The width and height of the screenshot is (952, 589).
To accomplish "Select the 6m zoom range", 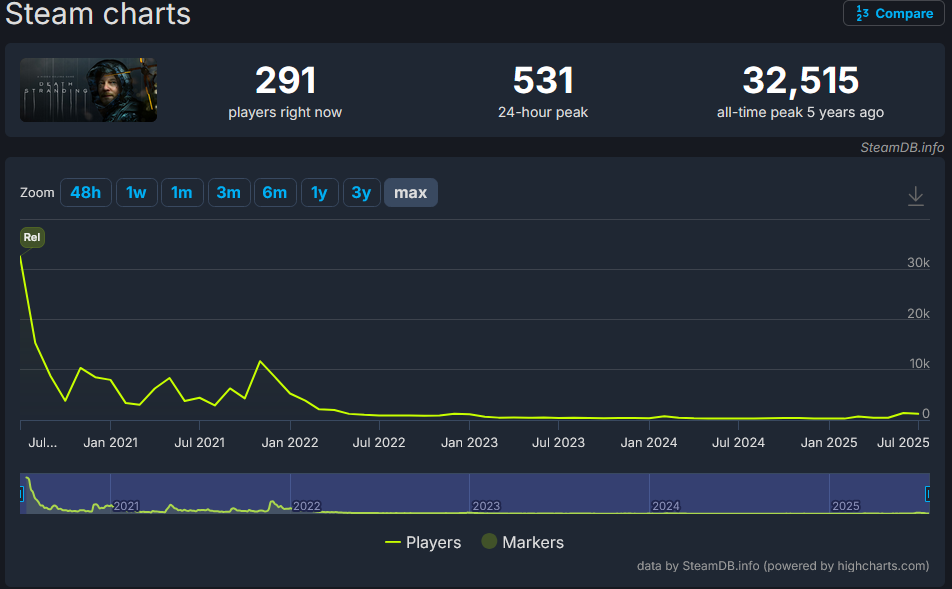I will click(x=275, y=192).
